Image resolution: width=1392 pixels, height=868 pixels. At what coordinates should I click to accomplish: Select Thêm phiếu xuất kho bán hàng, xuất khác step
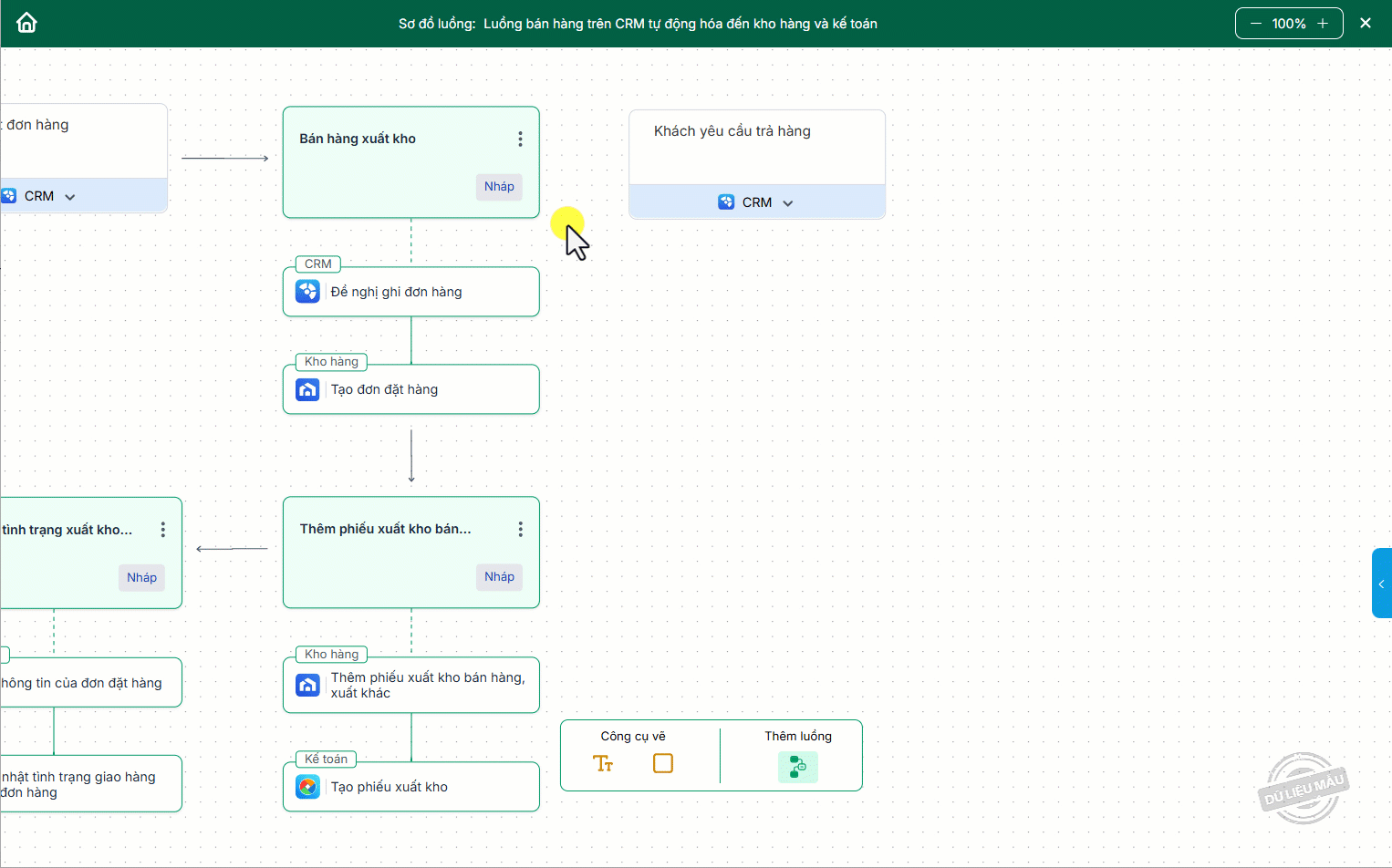click(x=411, y=685)
